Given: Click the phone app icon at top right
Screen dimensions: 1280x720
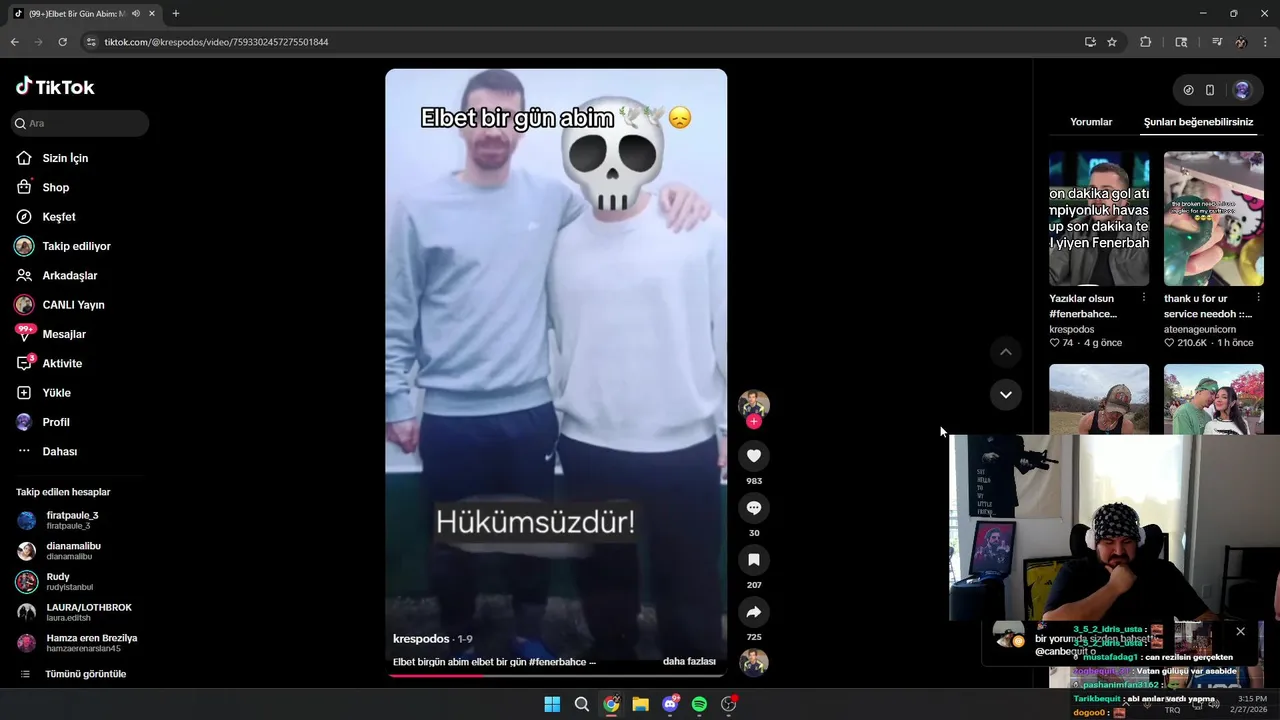Looking at the screenshot, I should [1210, 90].
